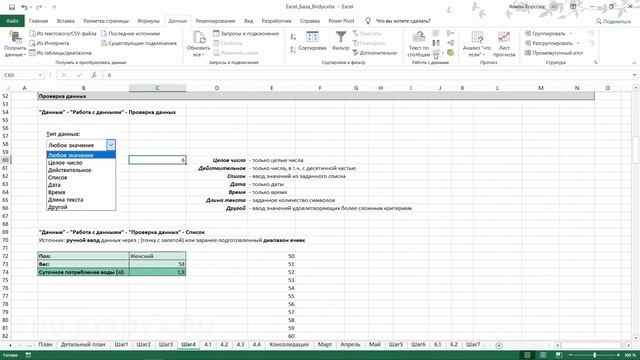Sort descending Z to A icon
The image size is (640, 360).
click(x=293, y=49)
